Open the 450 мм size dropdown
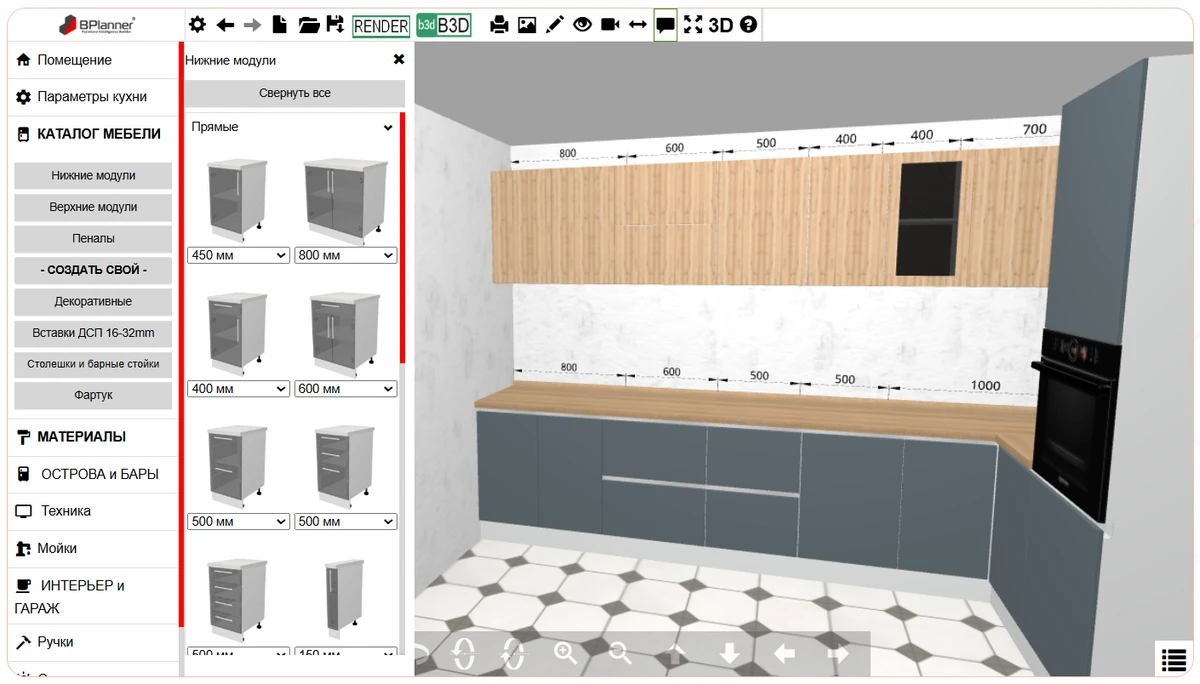 tap(238, 255)
